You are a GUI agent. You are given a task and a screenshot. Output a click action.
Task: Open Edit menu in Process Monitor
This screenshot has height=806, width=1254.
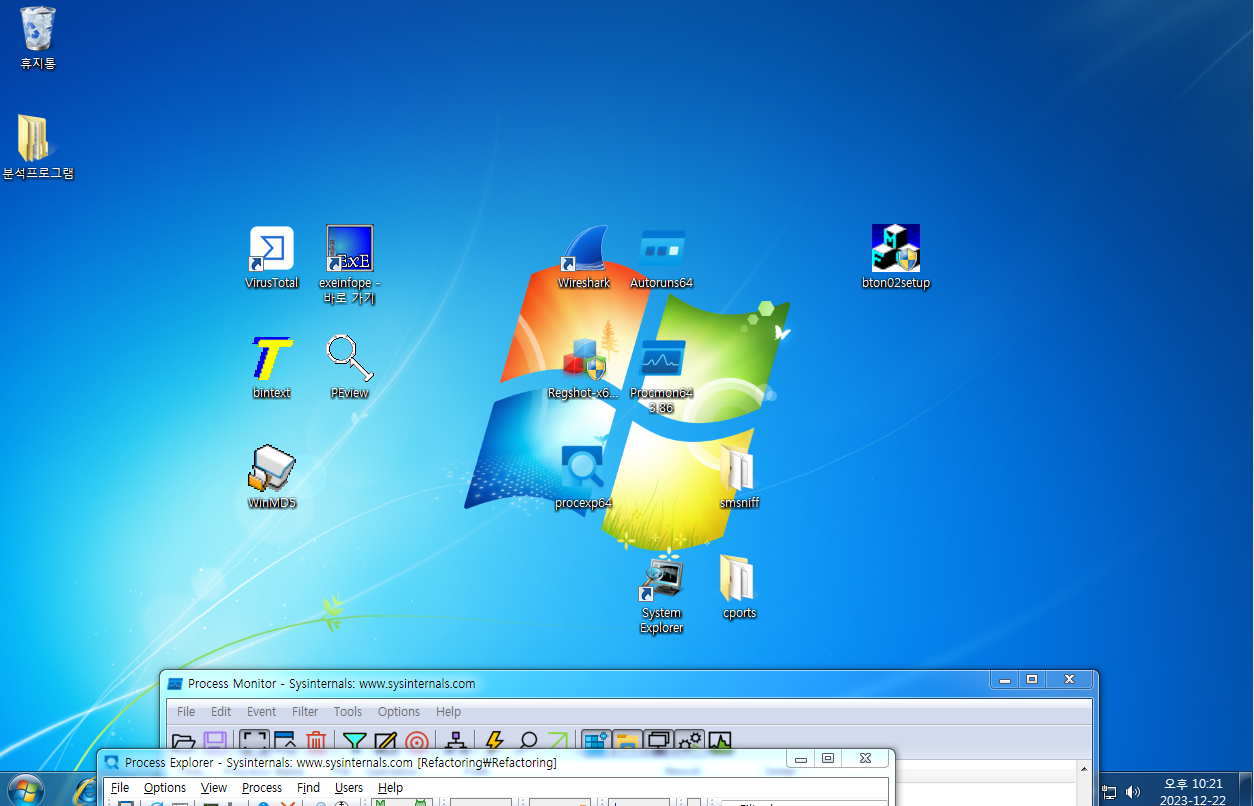click(x=221, y=712)
